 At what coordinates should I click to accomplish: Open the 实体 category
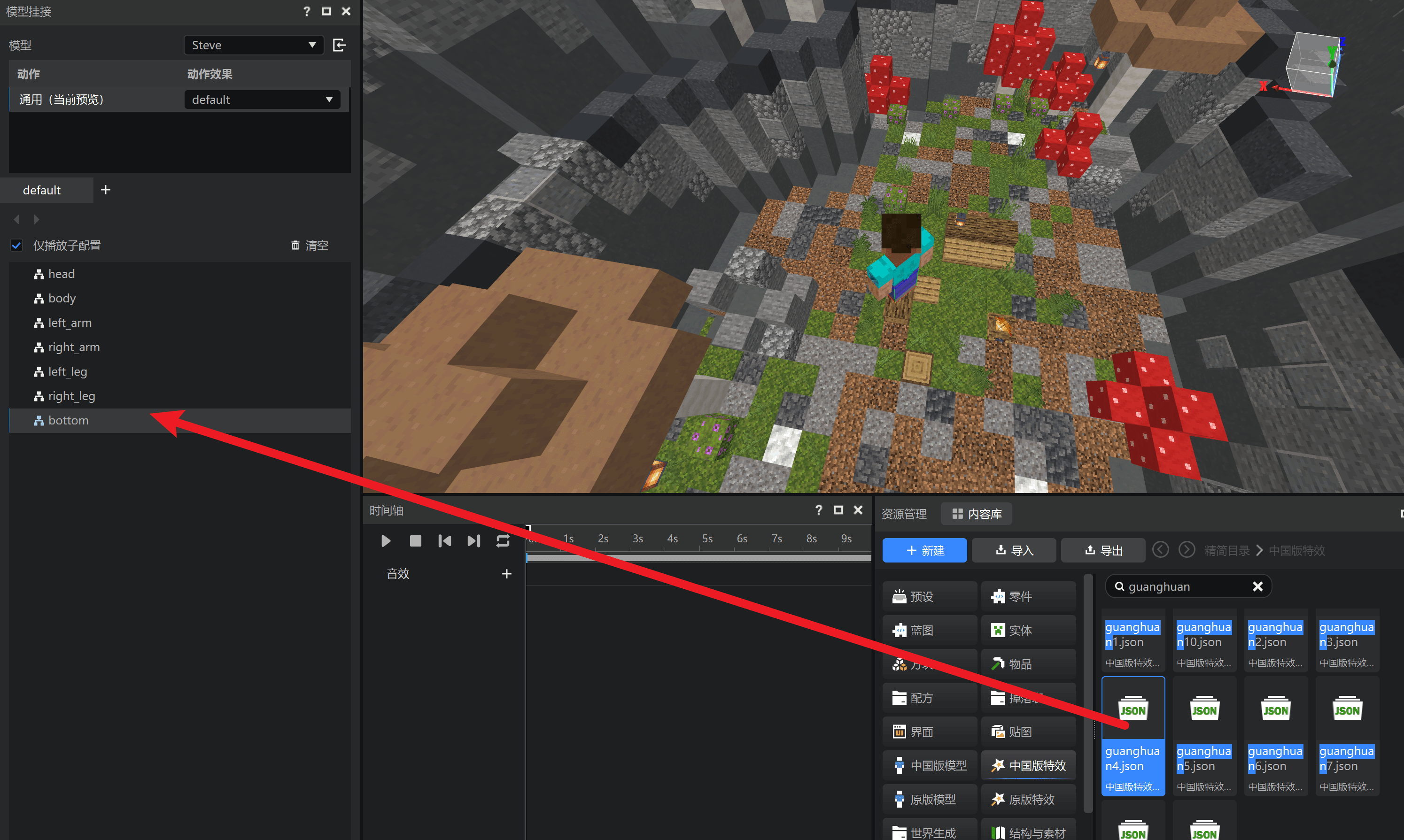(1028, 631)
